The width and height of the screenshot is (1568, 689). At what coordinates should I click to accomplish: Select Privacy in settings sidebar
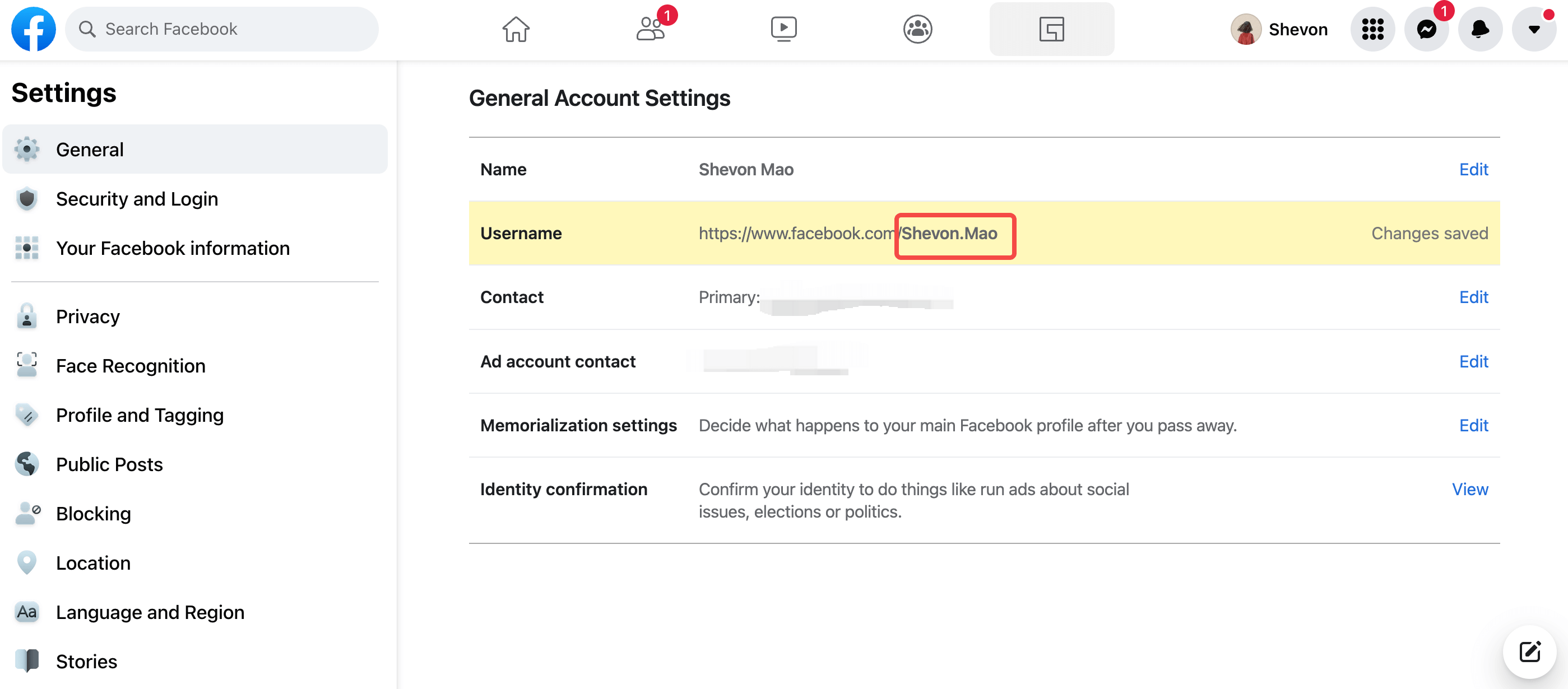[x=87, y=316]
